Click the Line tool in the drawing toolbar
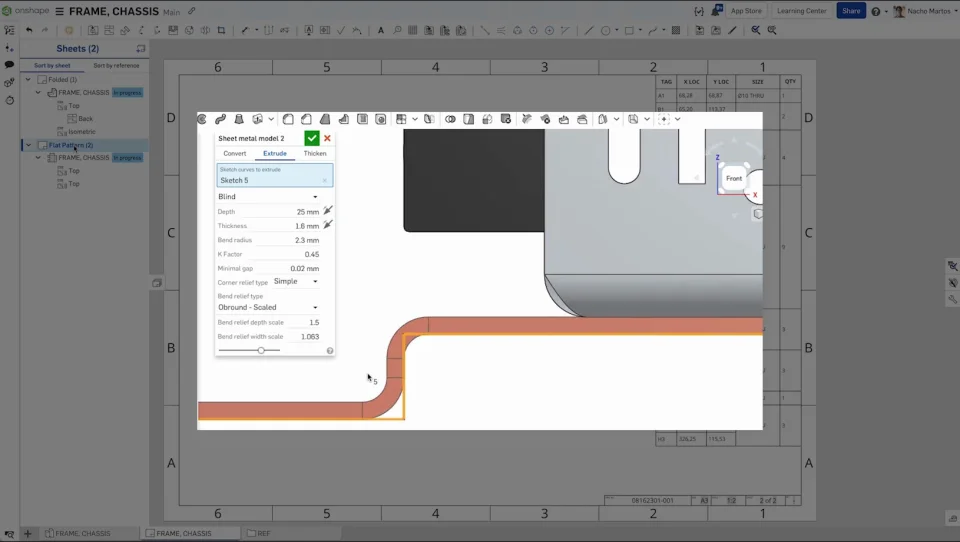This screenshot has height=542, width=960. [589, 30]
